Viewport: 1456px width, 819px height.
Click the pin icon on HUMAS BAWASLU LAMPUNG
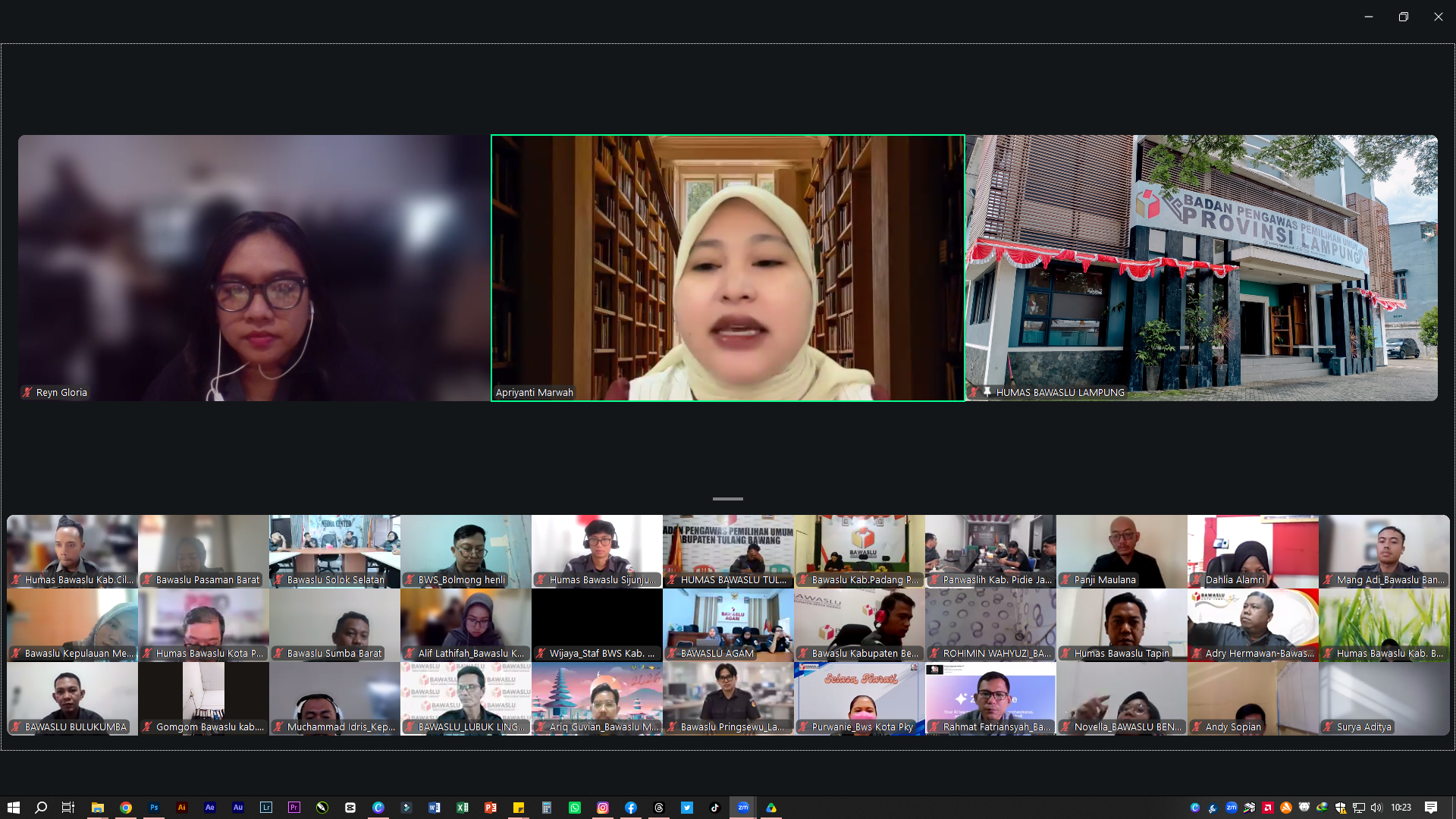(x=987, y=392)
